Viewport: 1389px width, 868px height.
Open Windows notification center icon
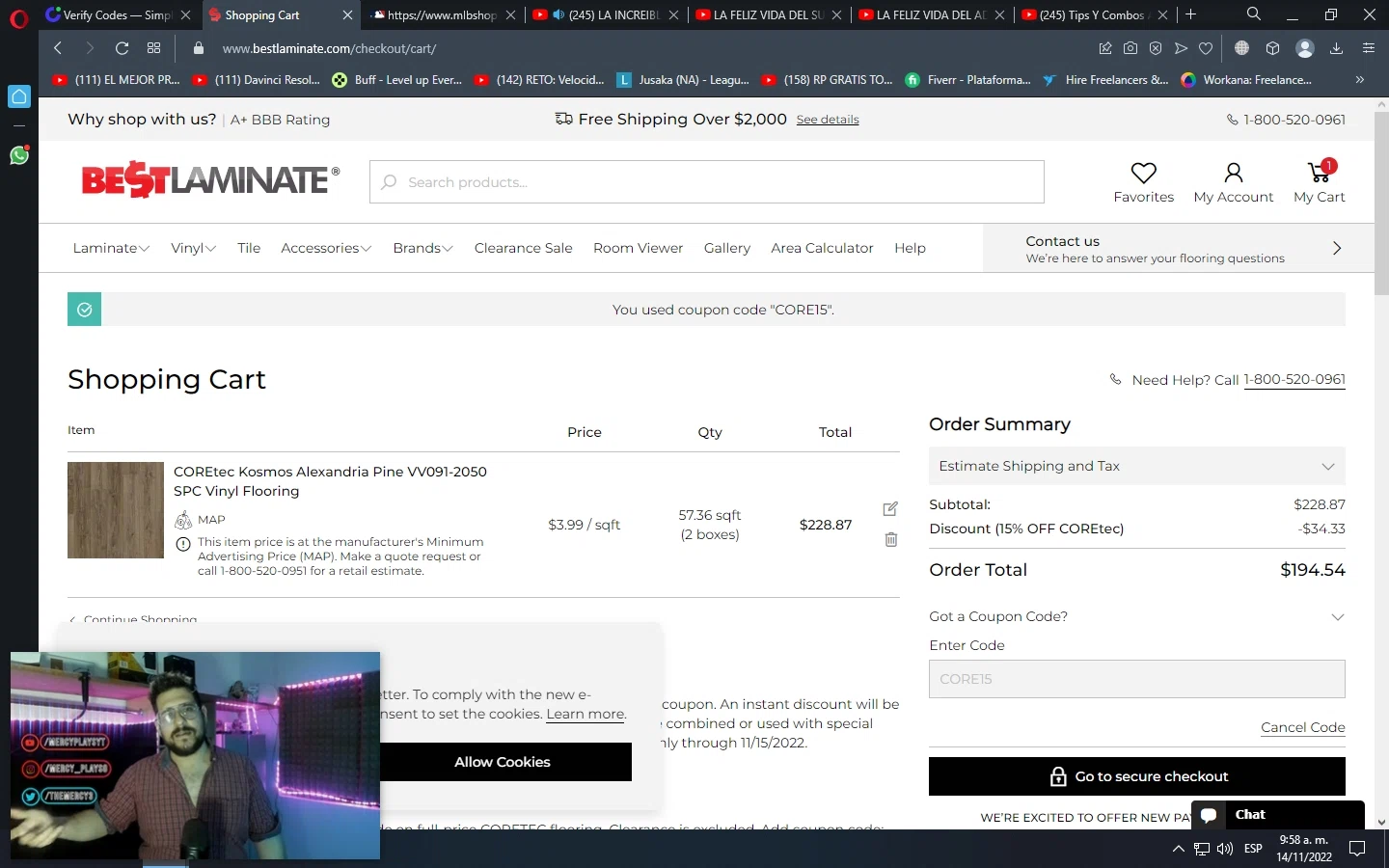[x=1357, y=849]
